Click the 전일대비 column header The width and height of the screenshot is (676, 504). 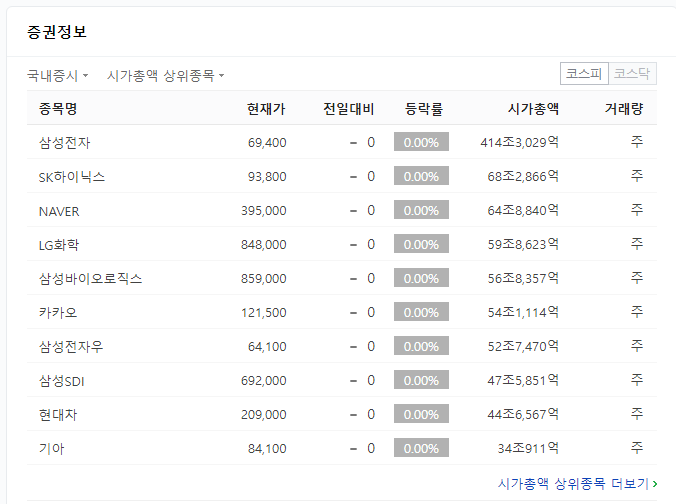point(349,108)
